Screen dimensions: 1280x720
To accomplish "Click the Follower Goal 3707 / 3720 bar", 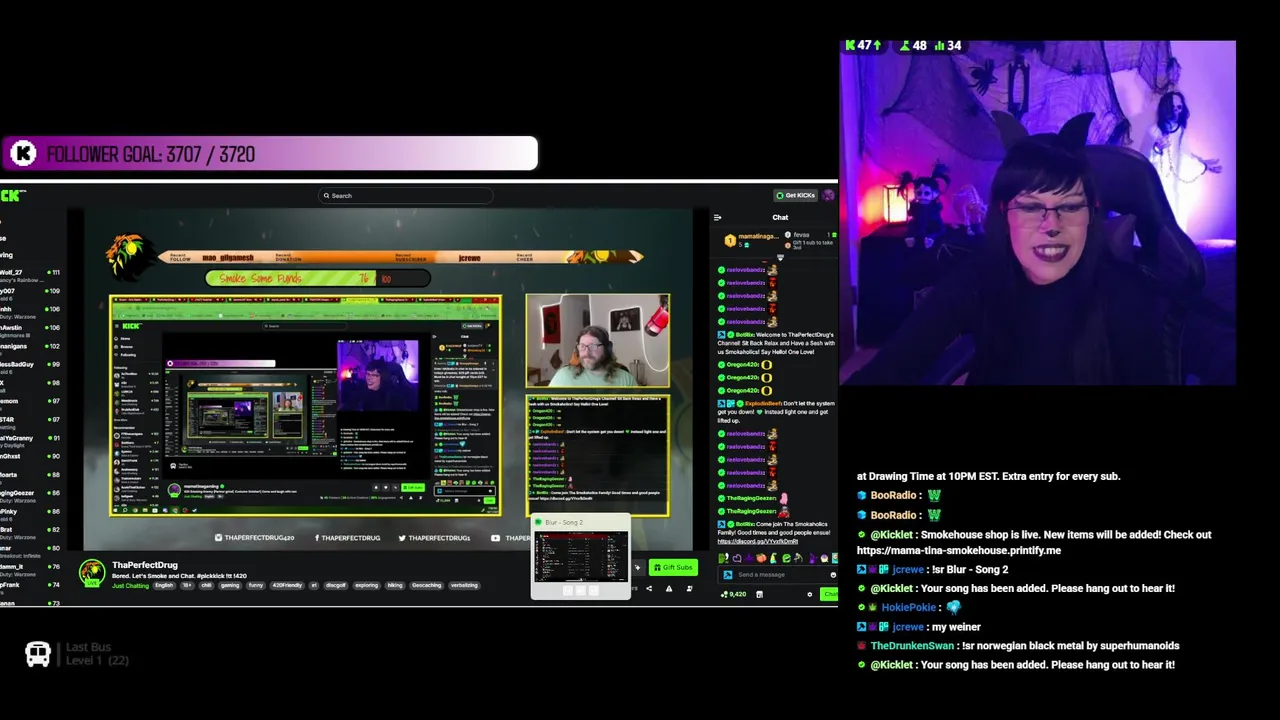I will point(269,154).
